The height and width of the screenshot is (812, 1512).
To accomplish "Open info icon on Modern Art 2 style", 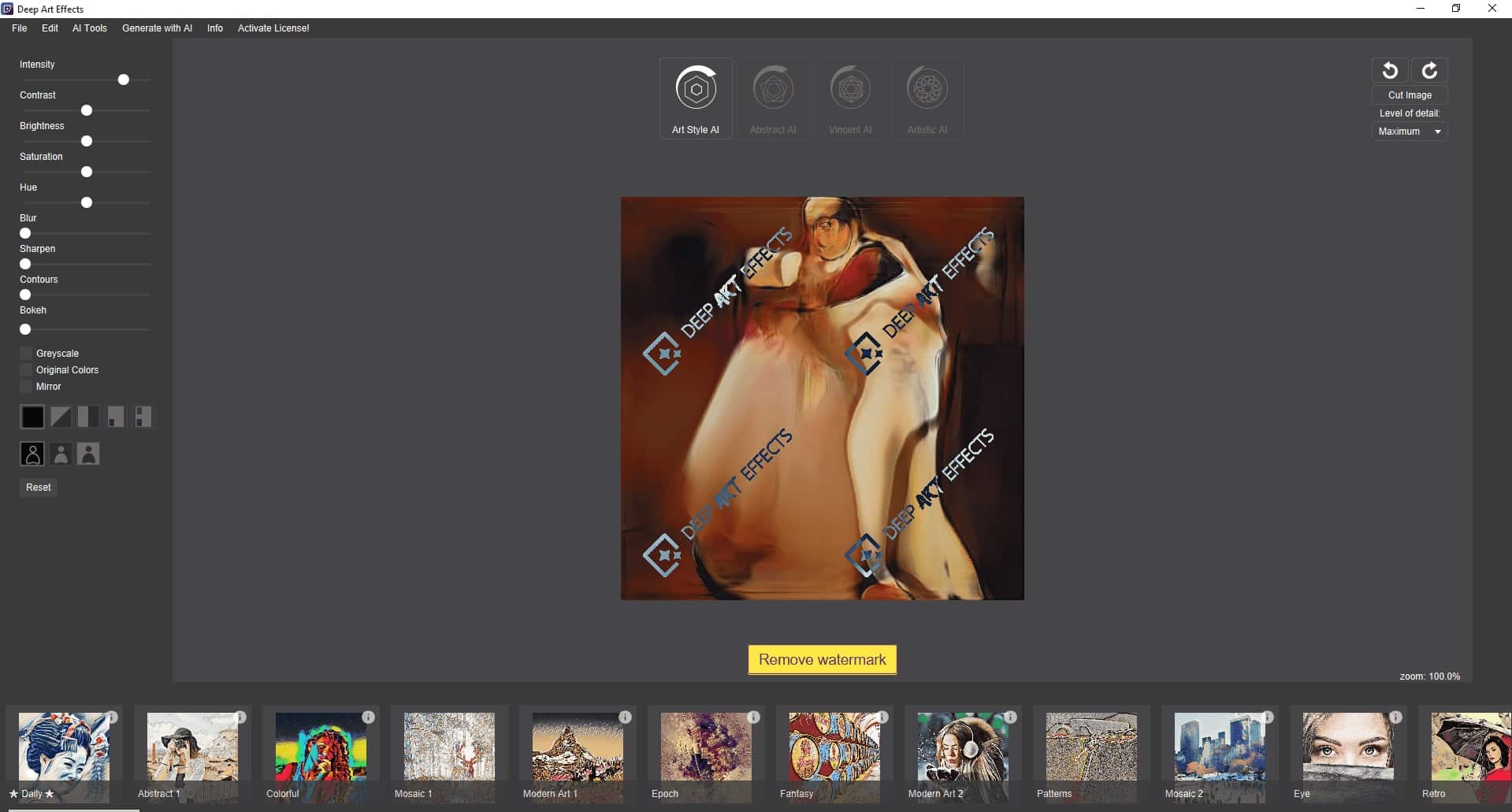I will 1010,717.
